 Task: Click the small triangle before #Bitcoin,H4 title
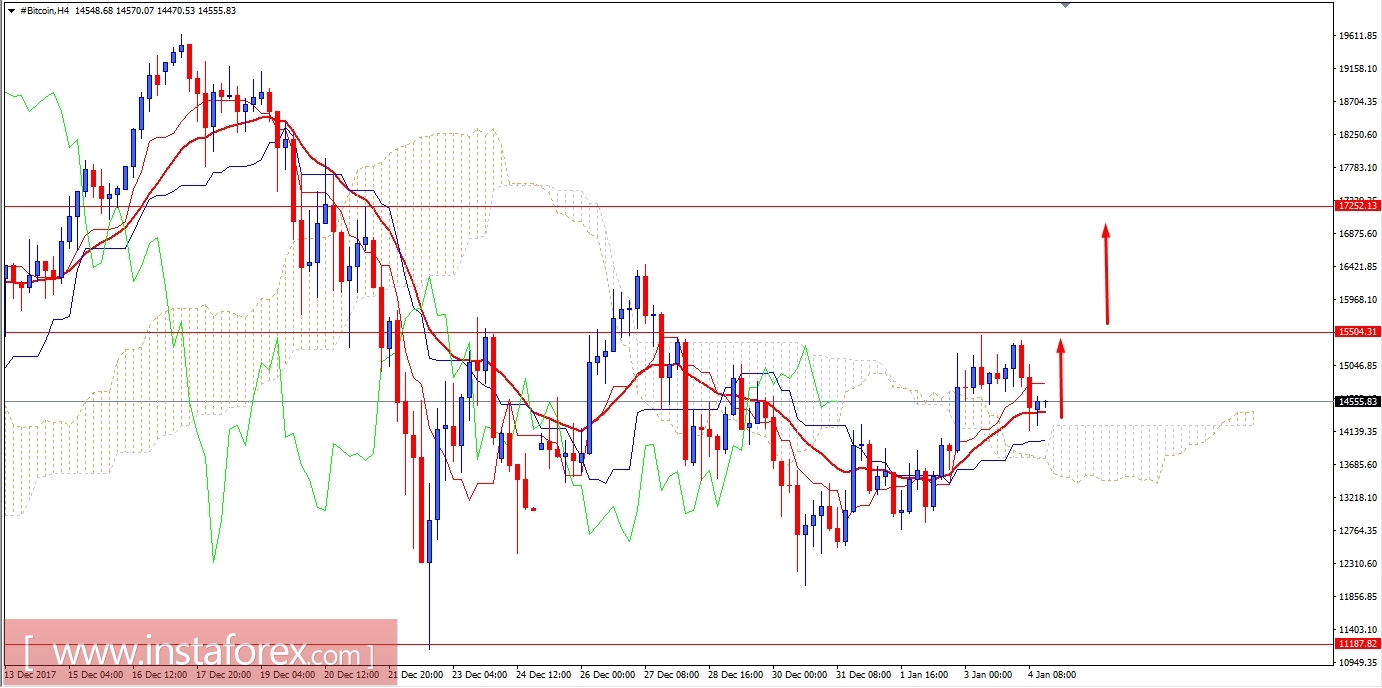tap(11, 9)
